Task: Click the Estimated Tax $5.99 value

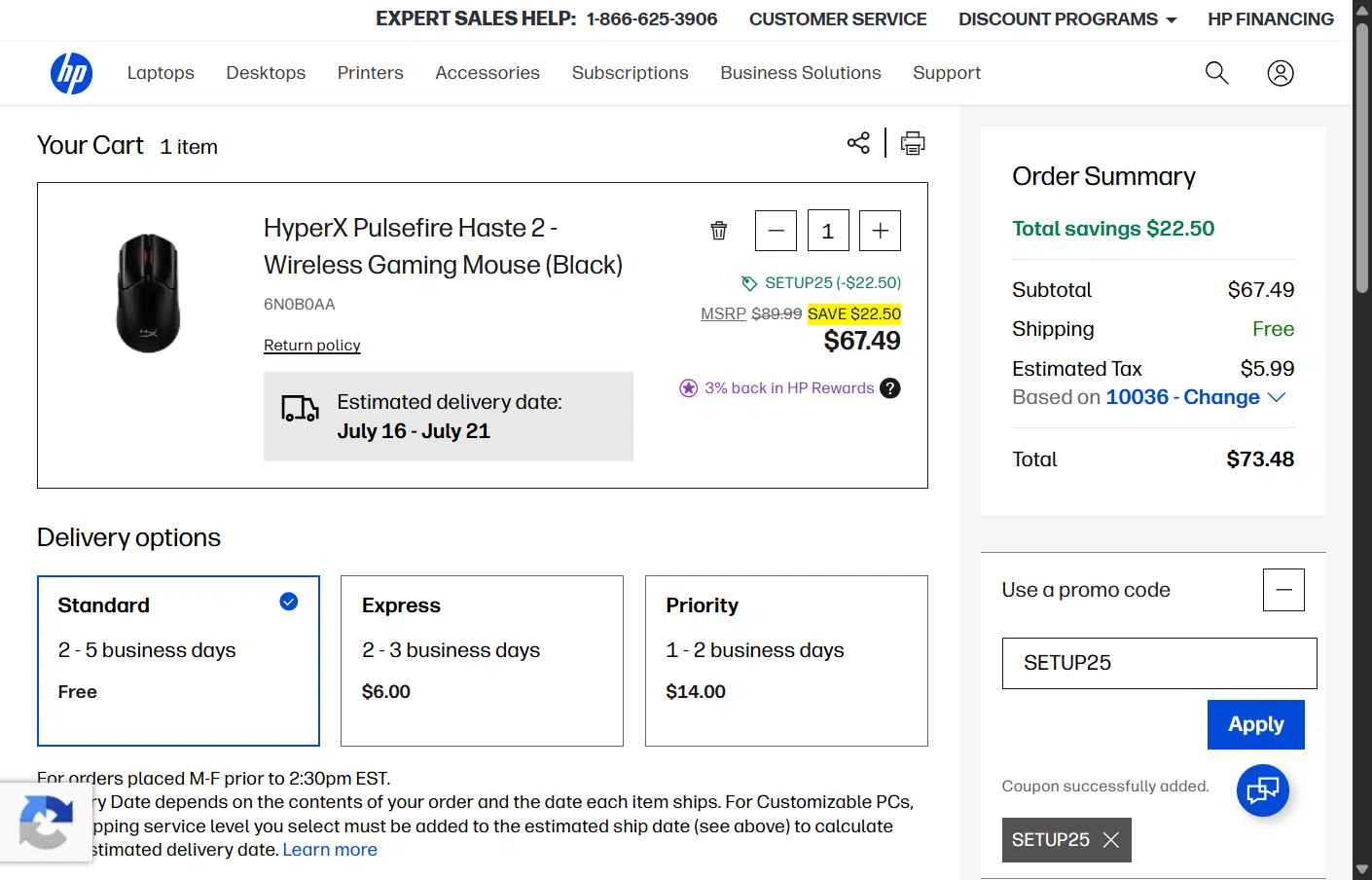Action: tap(1267, 369)
